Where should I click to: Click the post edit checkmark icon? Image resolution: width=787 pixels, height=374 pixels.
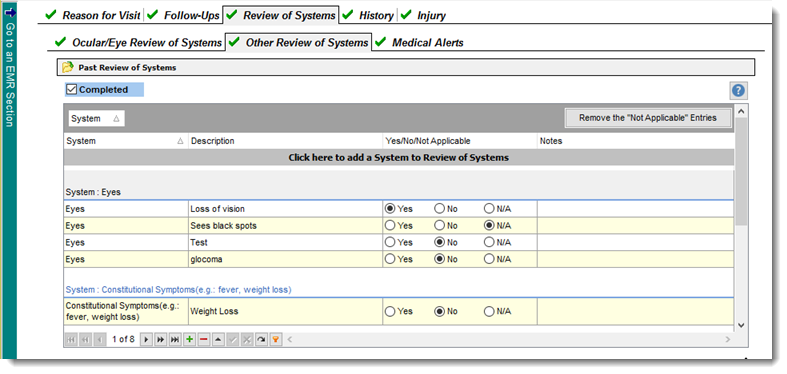tap(232, 340)
